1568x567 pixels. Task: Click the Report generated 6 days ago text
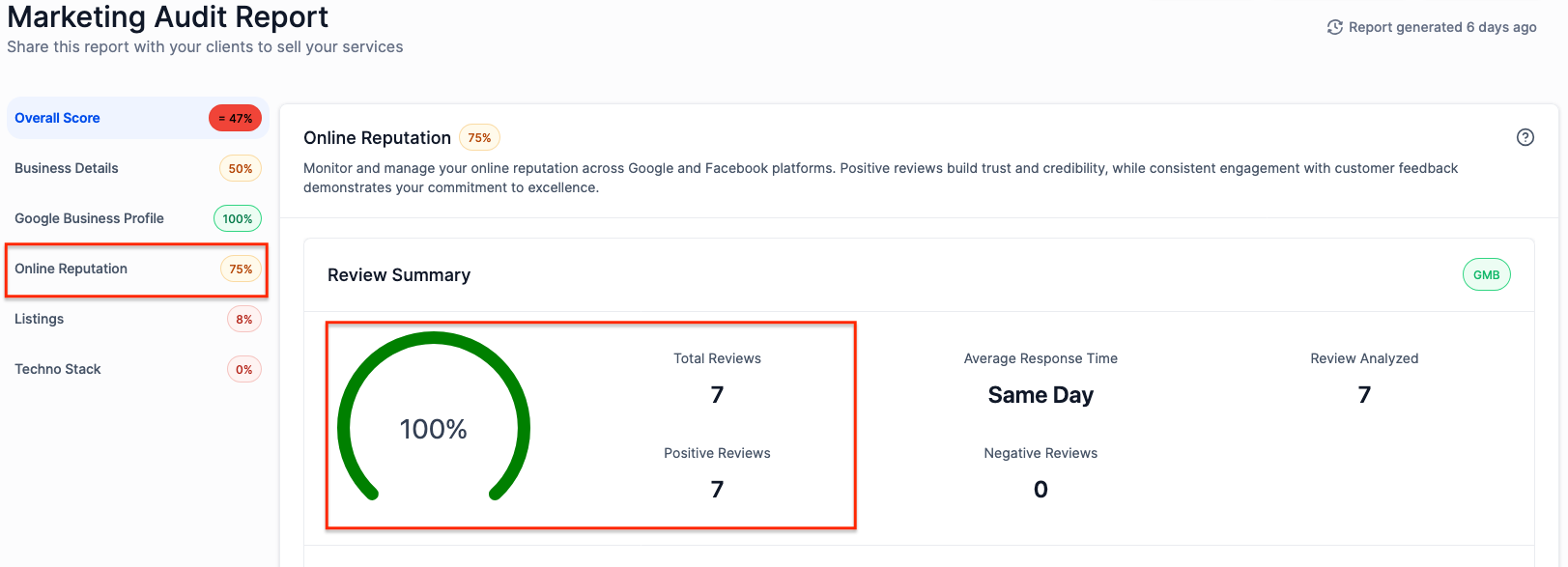click(1442, 27)
